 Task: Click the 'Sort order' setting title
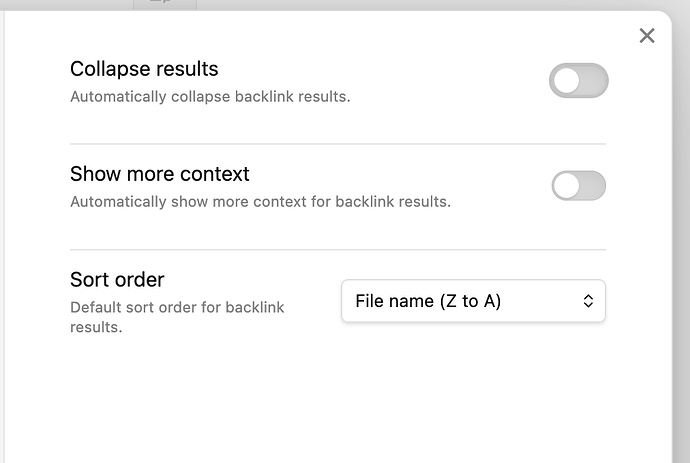[x=117, y=279]
